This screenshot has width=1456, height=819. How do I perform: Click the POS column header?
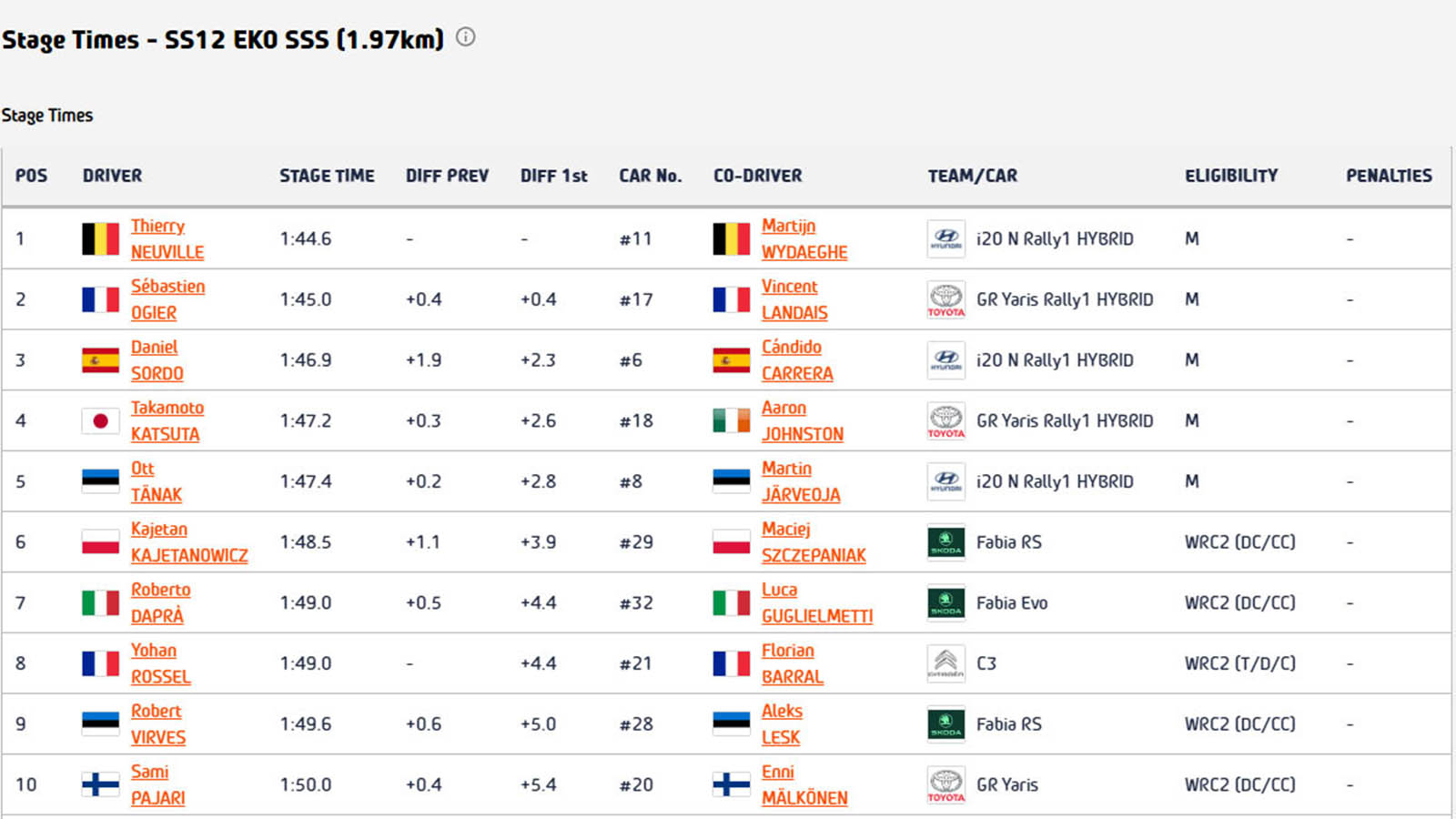coord(31,176)
